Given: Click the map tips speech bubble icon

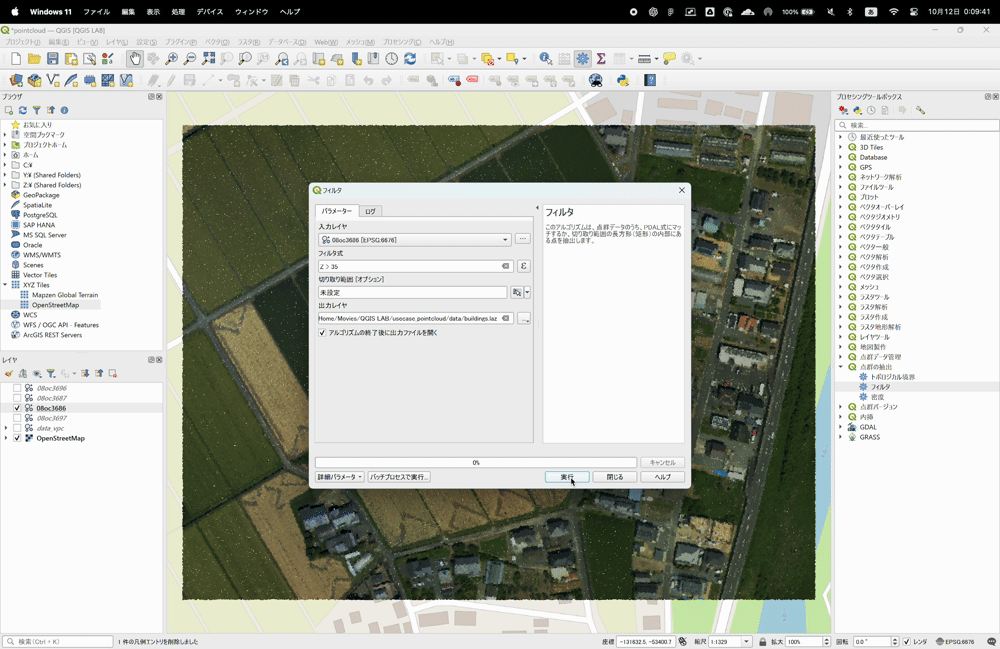Looking at the screenshot, I should (x=670, y=59).
